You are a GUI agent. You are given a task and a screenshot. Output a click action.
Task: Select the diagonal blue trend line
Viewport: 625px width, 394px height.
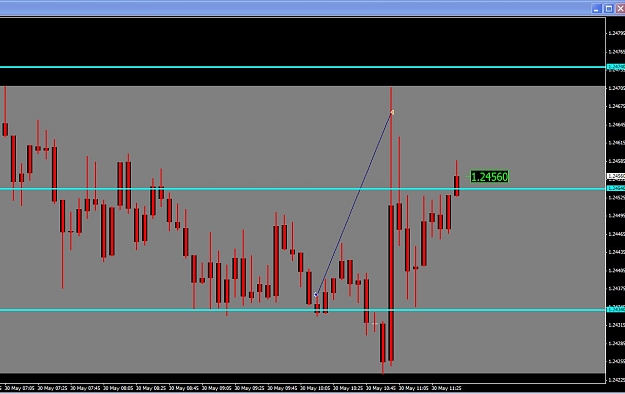tap(354, 203)
